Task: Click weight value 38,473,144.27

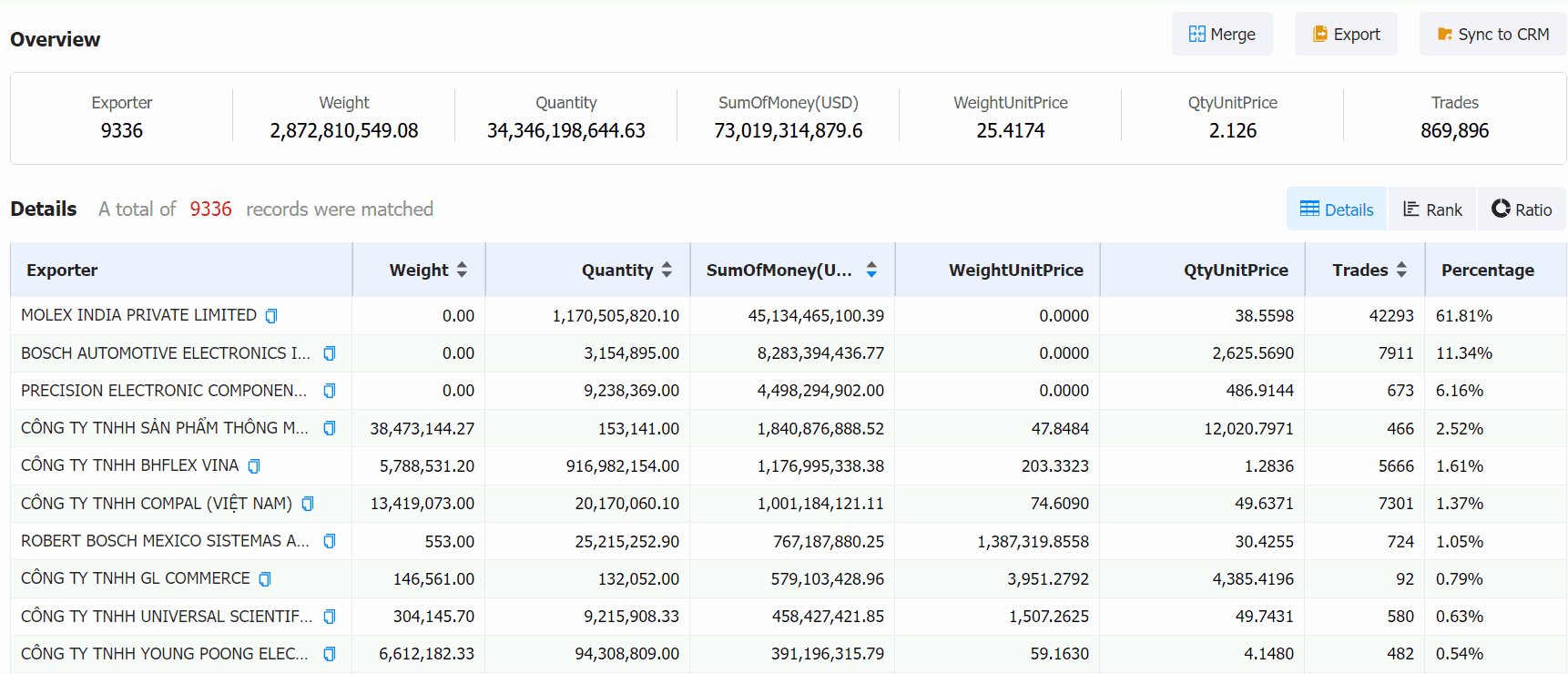Action: tap(422, 429)
